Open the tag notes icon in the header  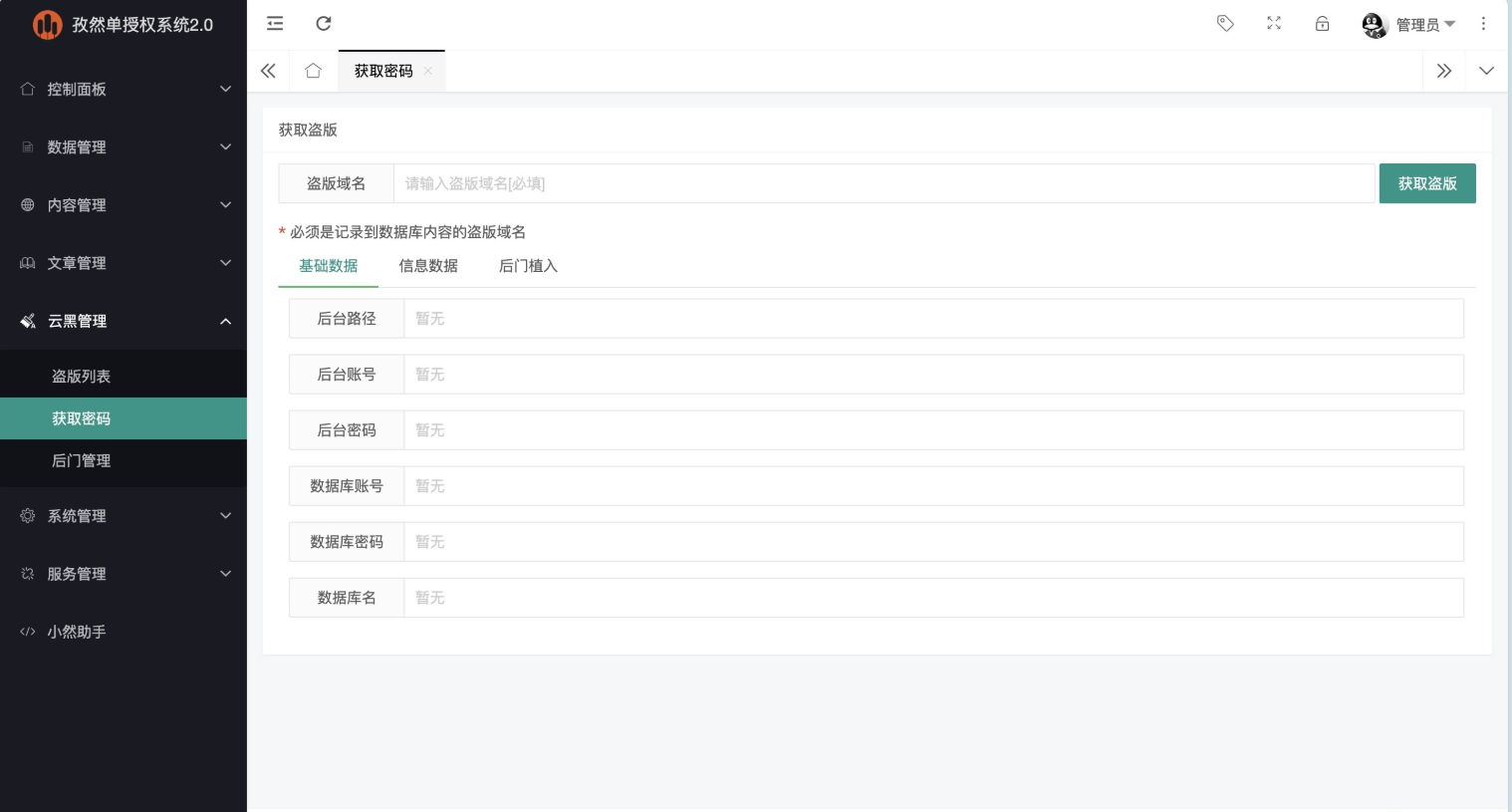coord(1225,24)
